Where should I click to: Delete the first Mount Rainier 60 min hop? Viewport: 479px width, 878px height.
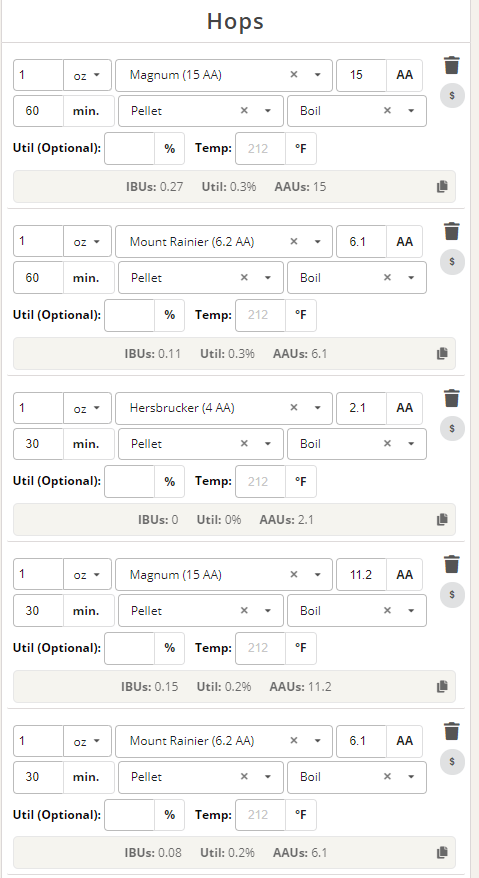(452, 231)
